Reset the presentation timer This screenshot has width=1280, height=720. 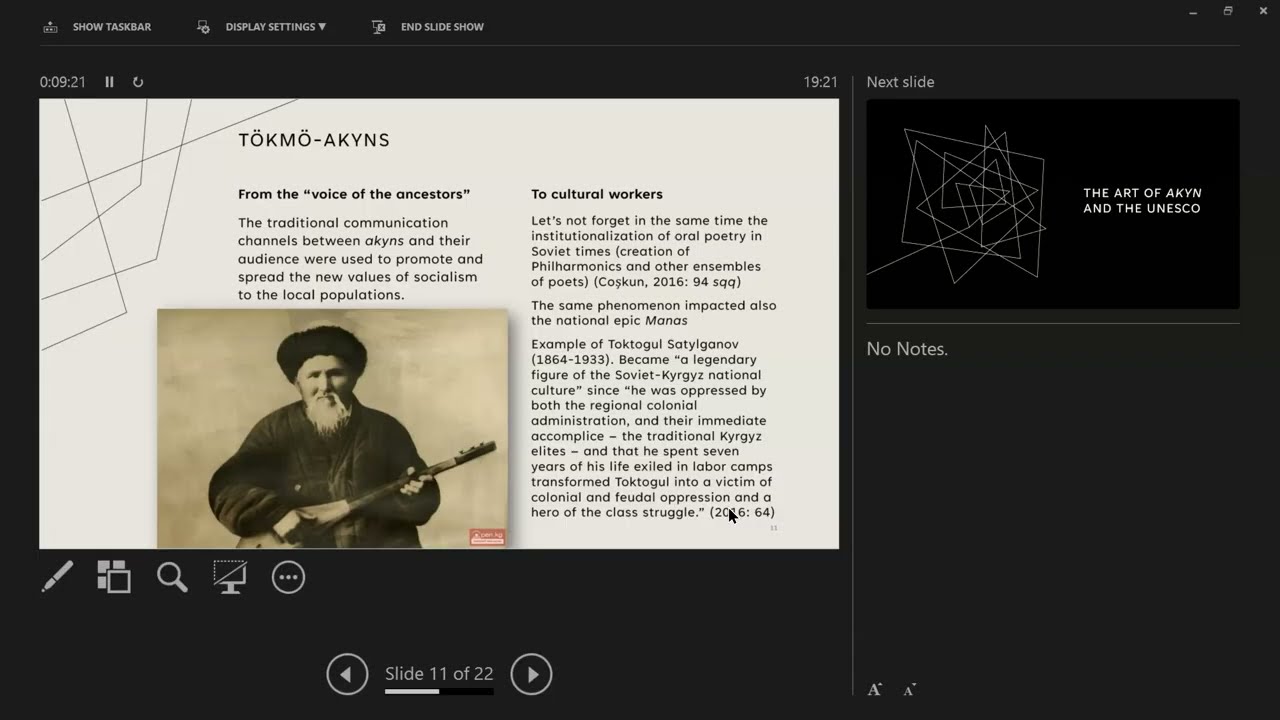click(x=138, y=82)
